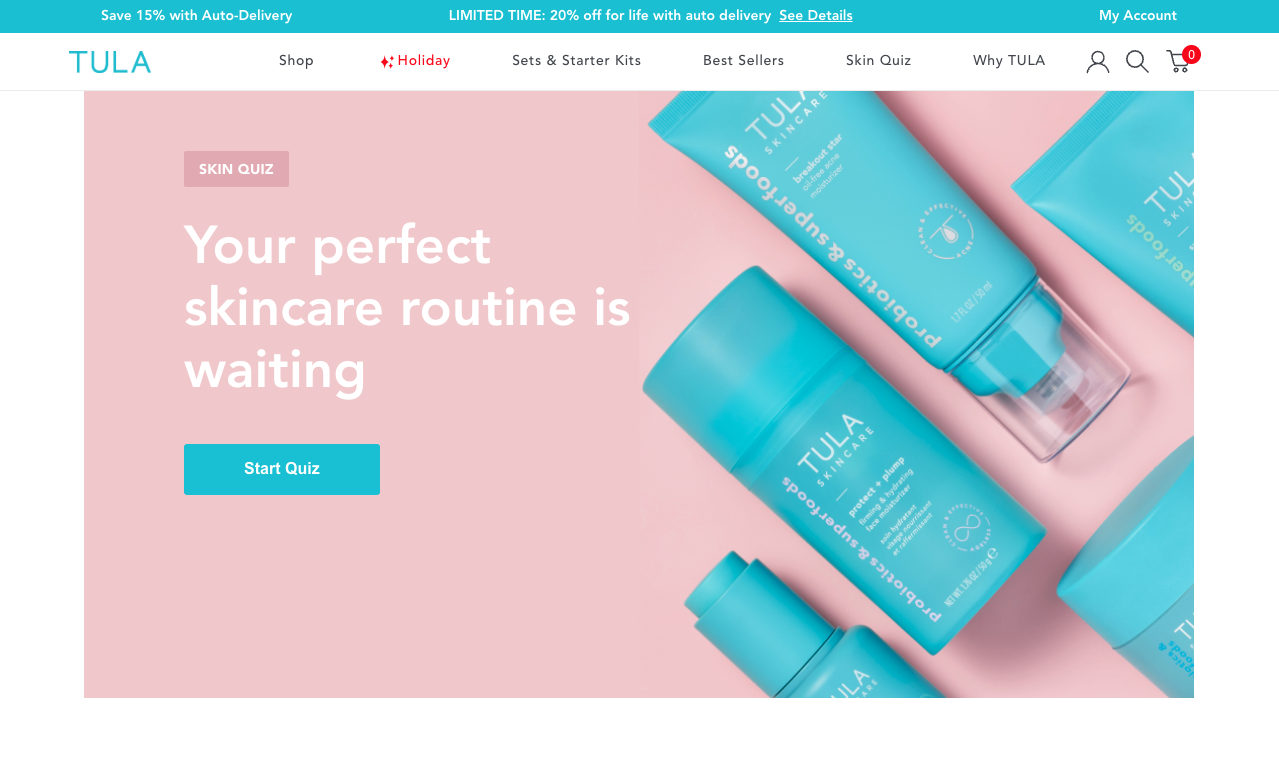Click Save 15% with Auto-Delivery banner text
Viewport: 1279px width, 766px height.
tap(197, 16)
